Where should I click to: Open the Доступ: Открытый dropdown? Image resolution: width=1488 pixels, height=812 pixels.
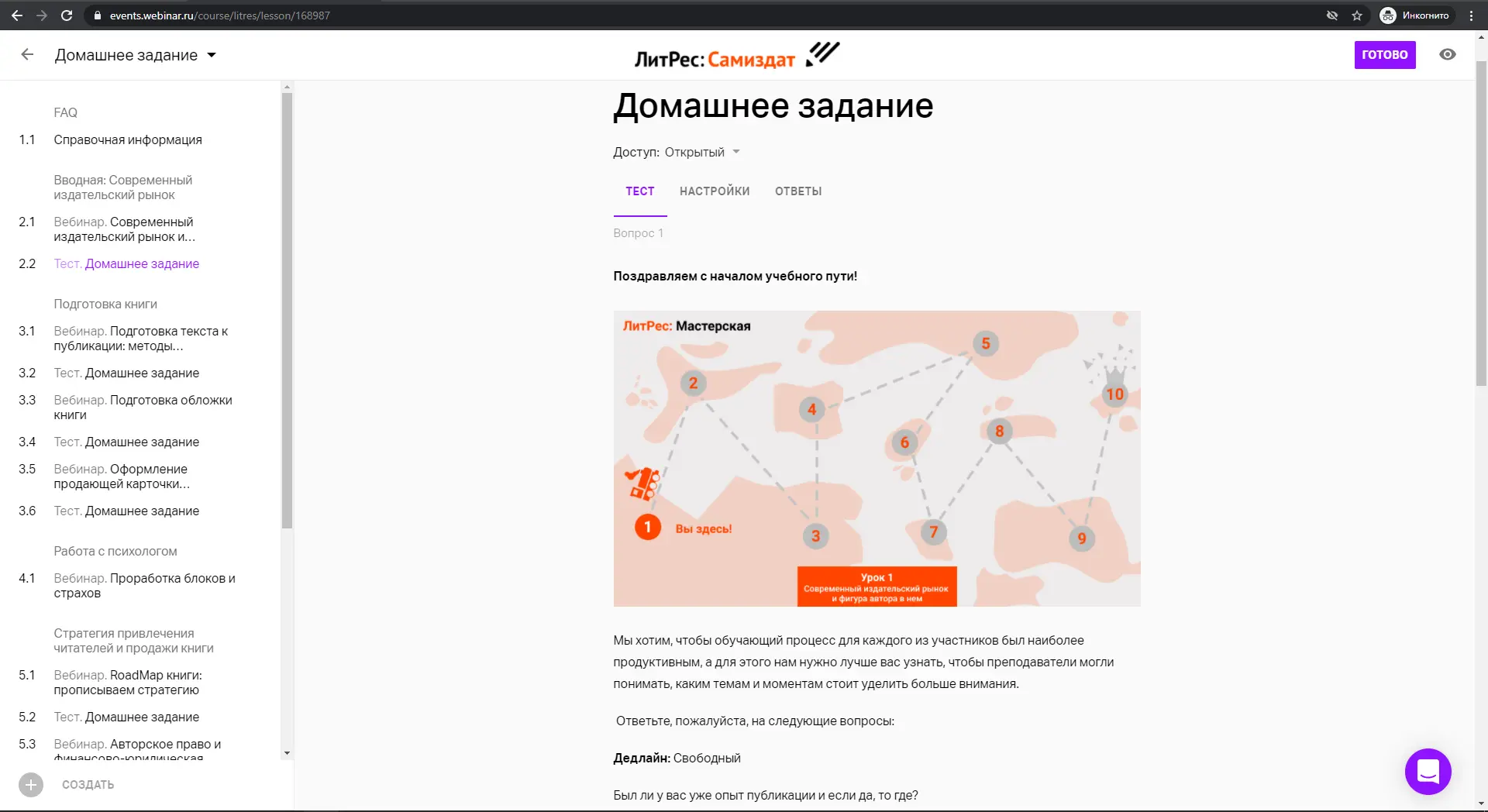[x=735, y=152]
